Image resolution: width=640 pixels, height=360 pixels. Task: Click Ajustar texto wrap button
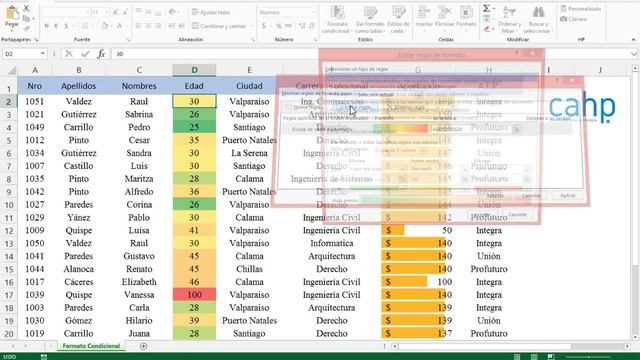click(x=211, y=13)
